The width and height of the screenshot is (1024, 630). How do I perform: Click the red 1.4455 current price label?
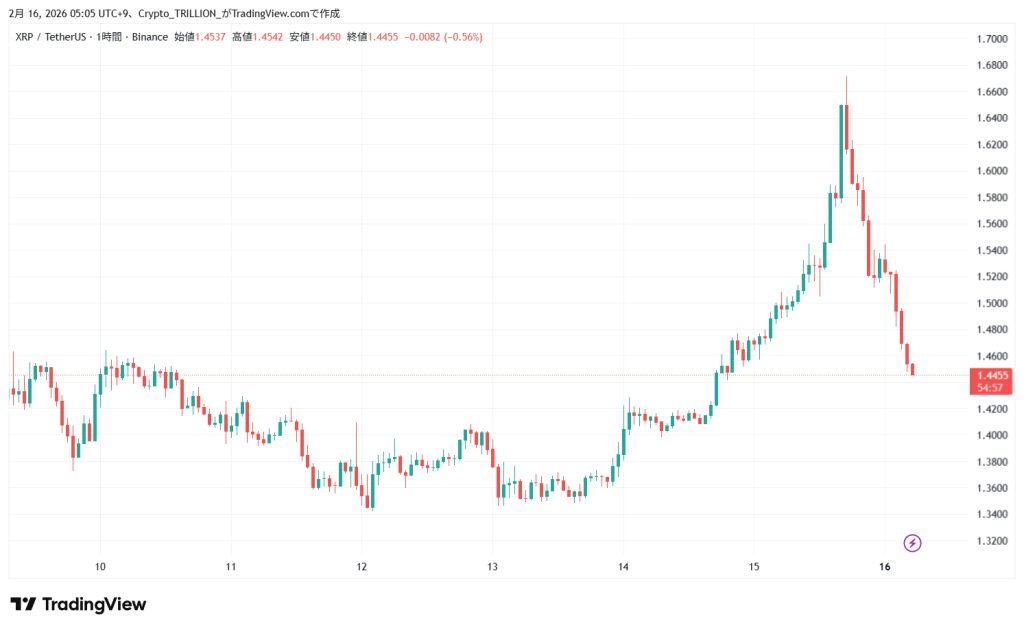pyautogui.click(x=990, y=375)
